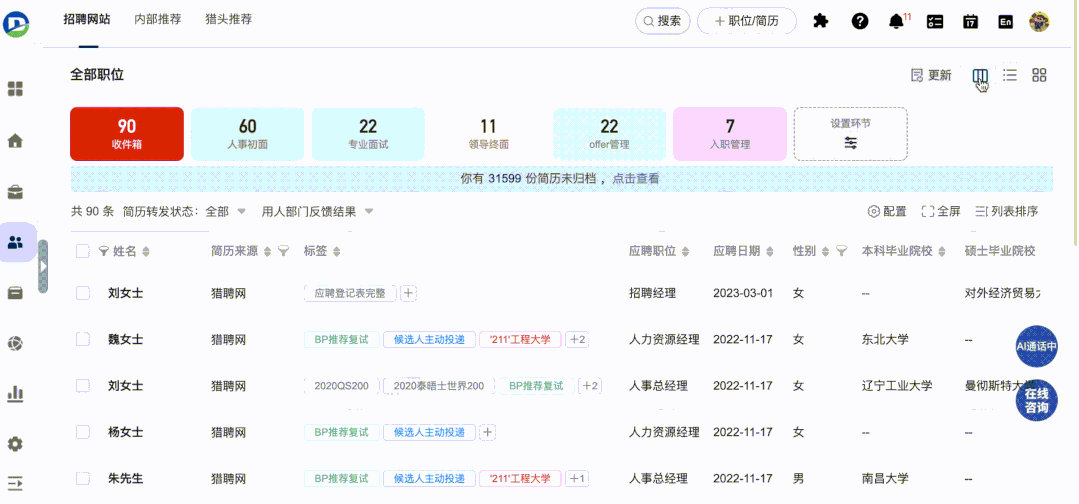Screen dimensions: 1079x504
Task: Select the 领导终面 11 stage
Action: click(489, 134)
